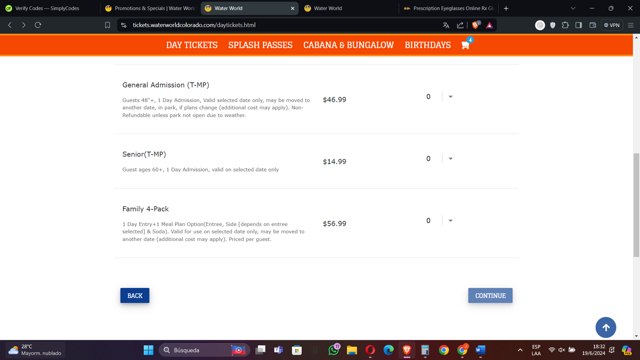
Task: Open the tab search chevron
Action: 573,8
